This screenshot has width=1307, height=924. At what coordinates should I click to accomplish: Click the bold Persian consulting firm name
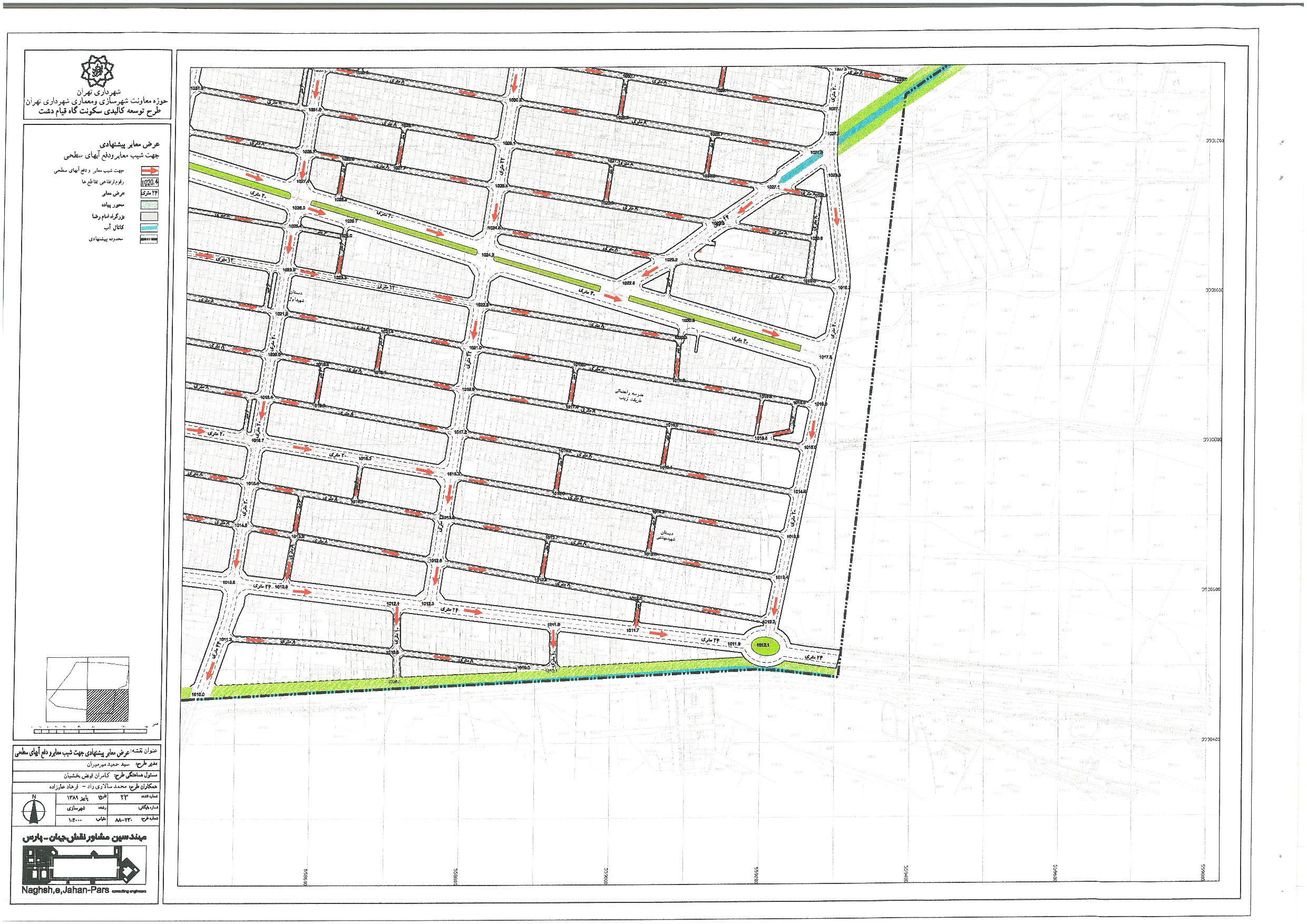[84, 838]
